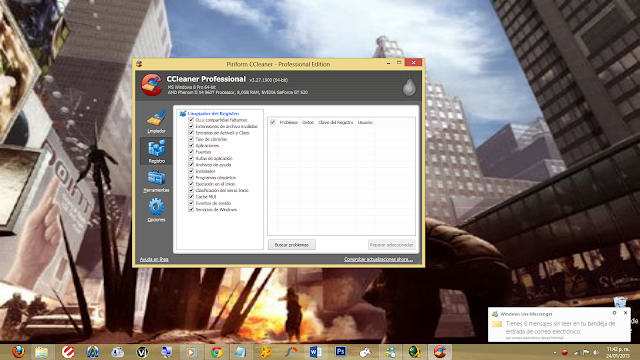The image size is (640, 360).
Task: Close the Windows Live Messenger notification
Action: (625, 313)
